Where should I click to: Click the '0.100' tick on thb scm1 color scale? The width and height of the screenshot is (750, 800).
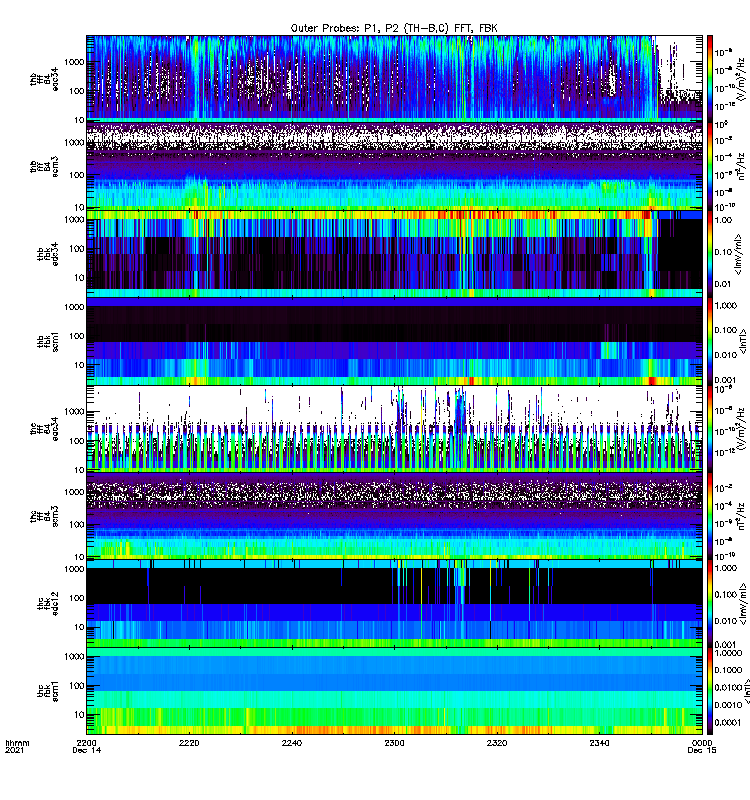[726, 330]
